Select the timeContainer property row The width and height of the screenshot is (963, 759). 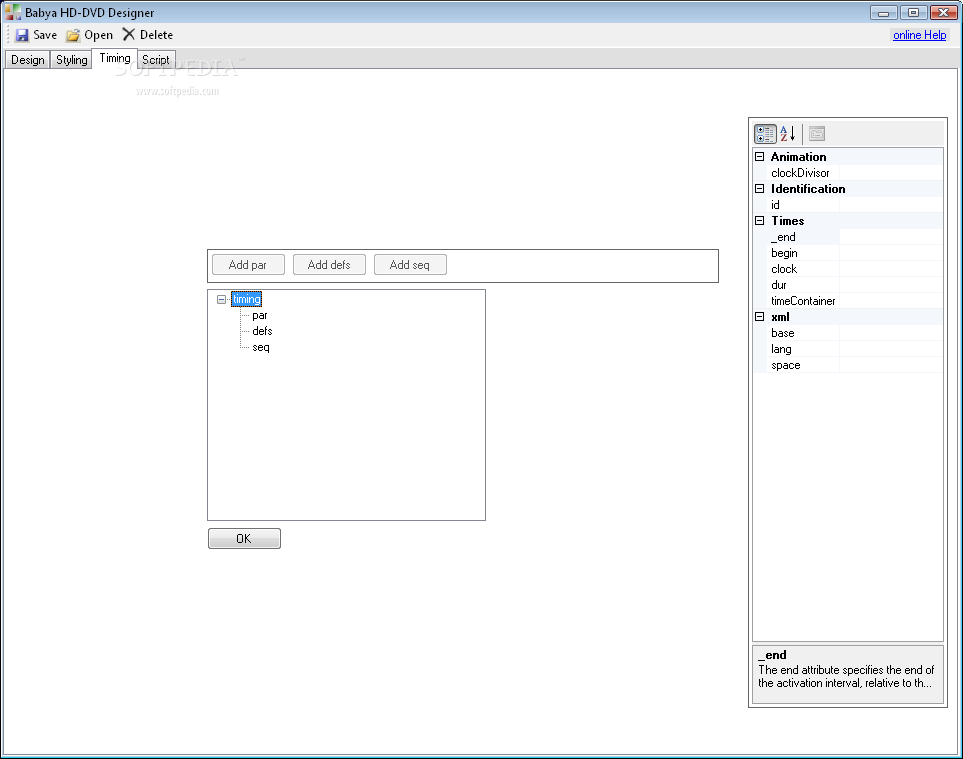coord(848,301)
